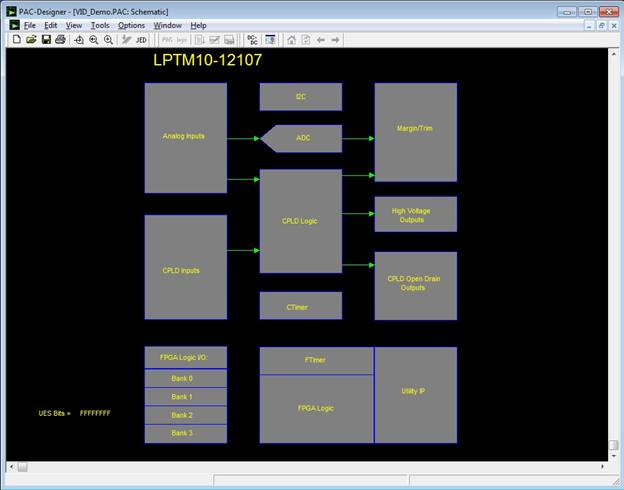Click vertical scrollbar up arrow

point(614,53)
